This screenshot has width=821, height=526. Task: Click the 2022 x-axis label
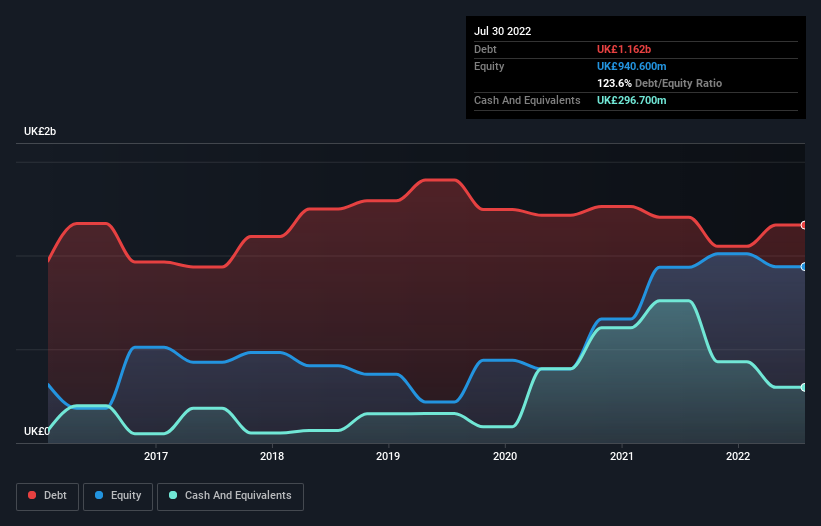coord(738,456)
